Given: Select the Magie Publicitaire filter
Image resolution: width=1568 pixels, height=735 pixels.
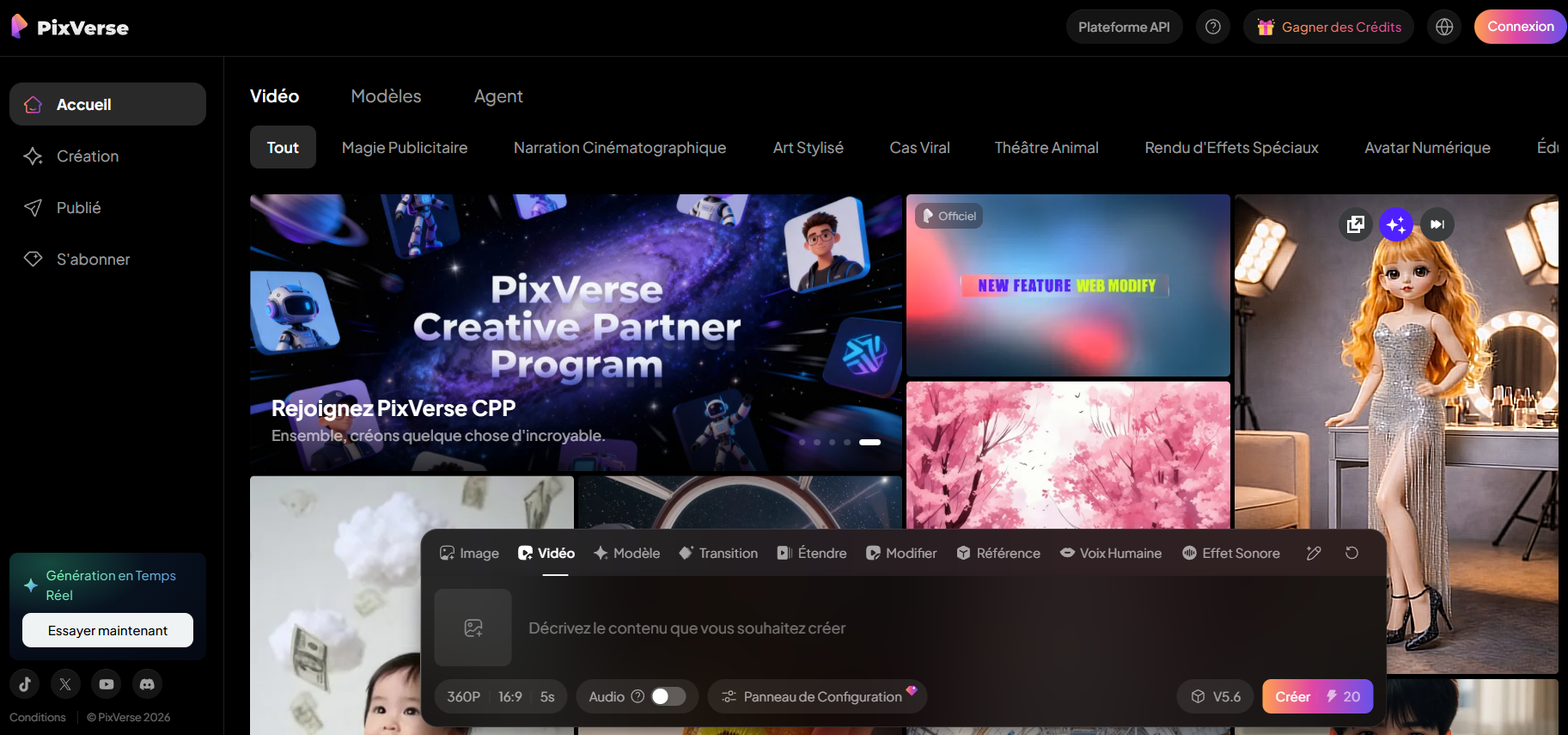Looking at the screenshot, I should [x=405, y=147].
